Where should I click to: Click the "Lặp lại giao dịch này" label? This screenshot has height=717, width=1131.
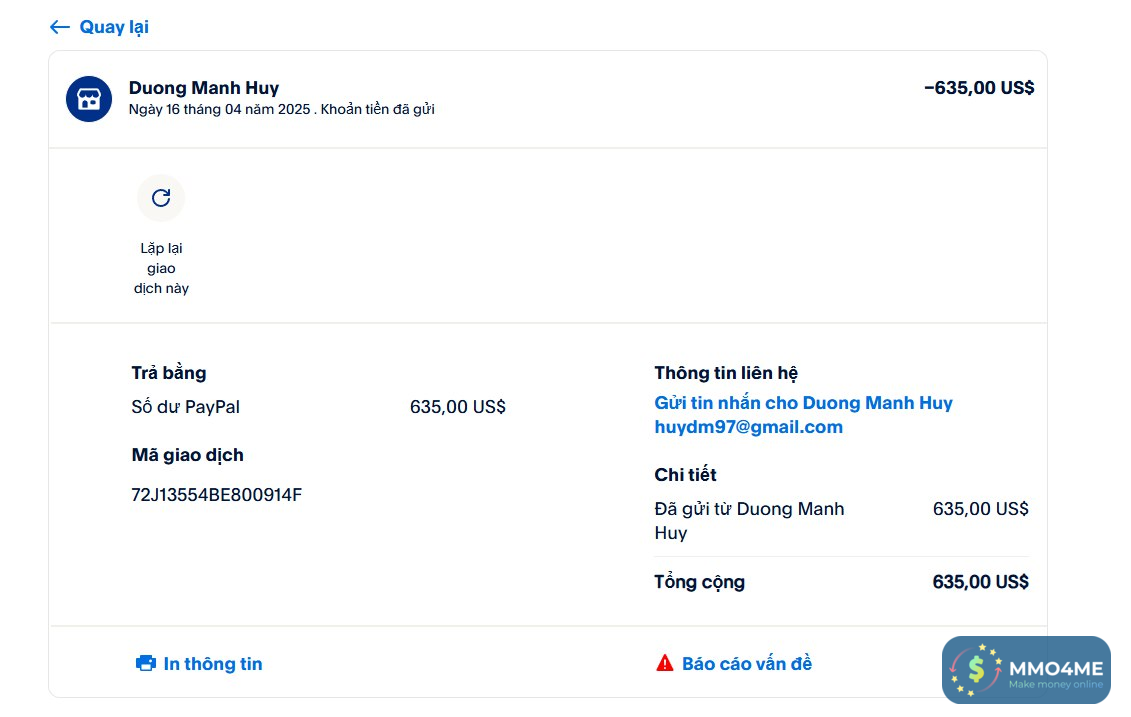(x=161, y=268)
